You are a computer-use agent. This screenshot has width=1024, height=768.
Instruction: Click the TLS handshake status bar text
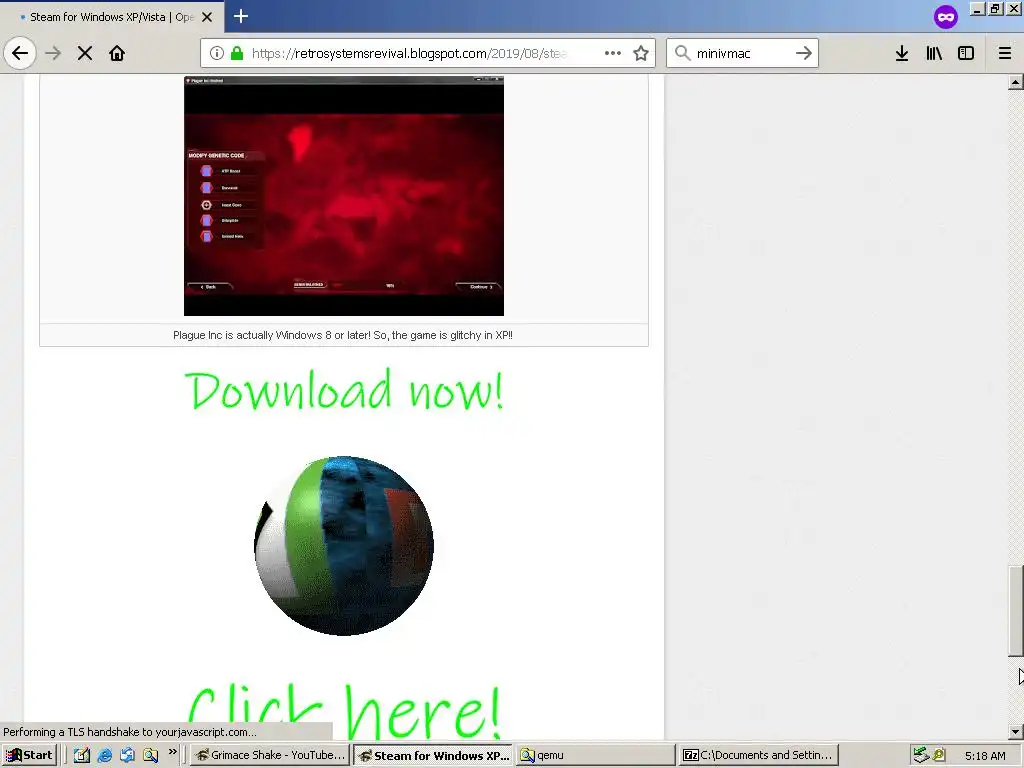[130, 732]
